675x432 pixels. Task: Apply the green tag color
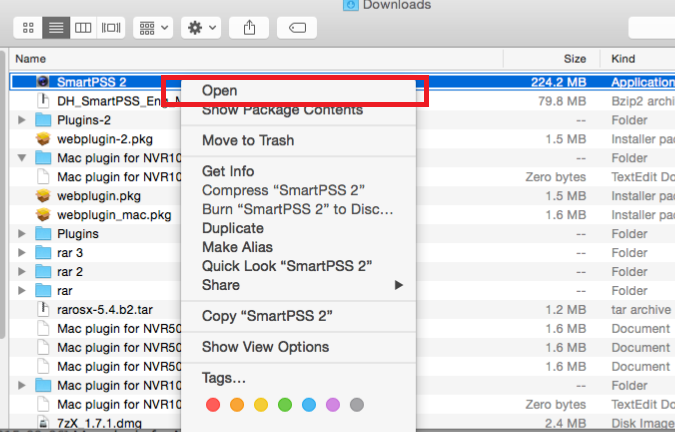point(285,405)
